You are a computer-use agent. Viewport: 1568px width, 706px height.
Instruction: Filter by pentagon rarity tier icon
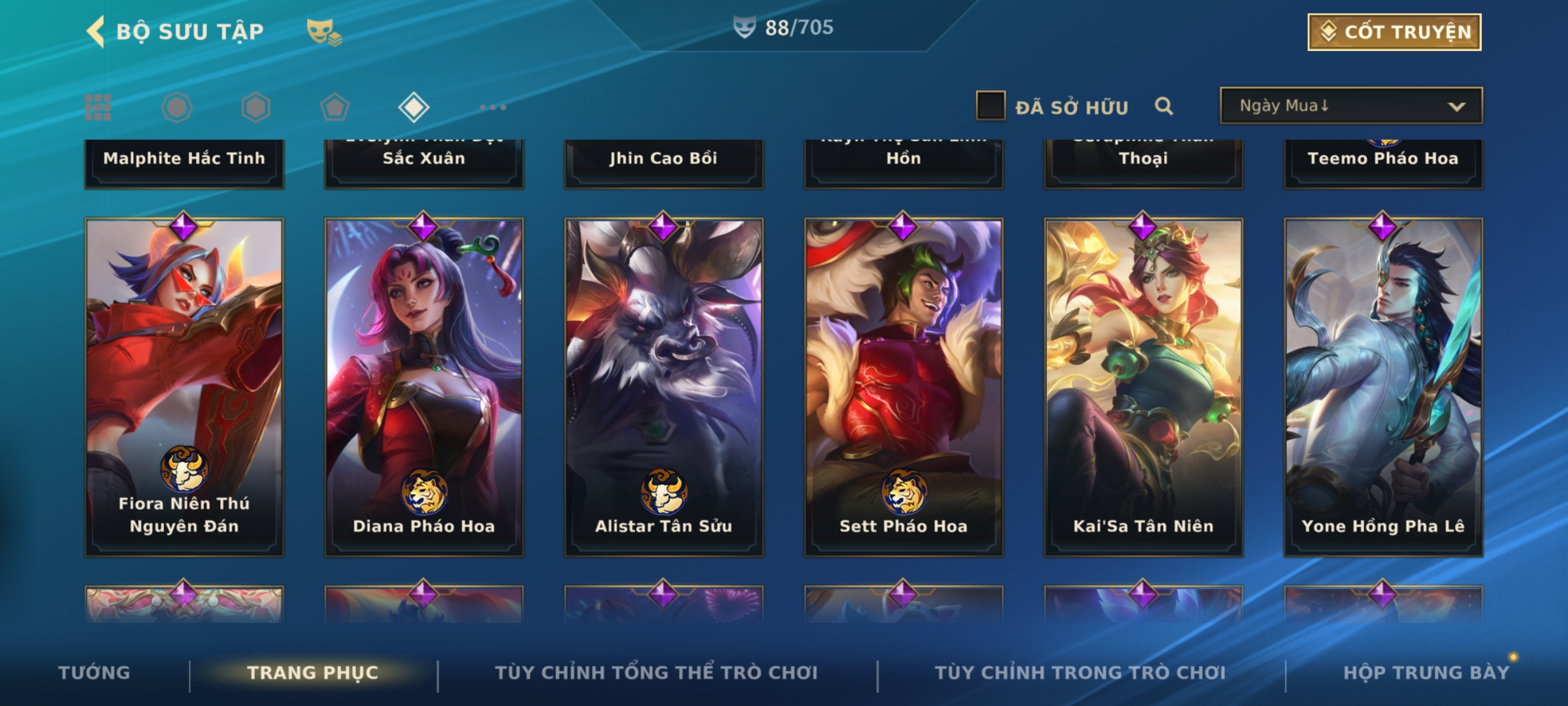click(x=335, y=107)
